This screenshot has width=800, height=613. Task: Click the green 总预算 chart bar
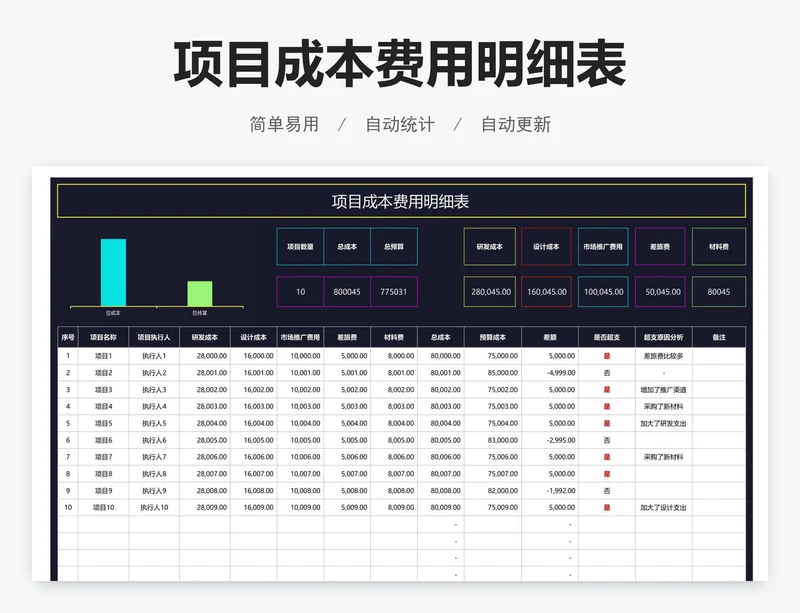[199, 294]
